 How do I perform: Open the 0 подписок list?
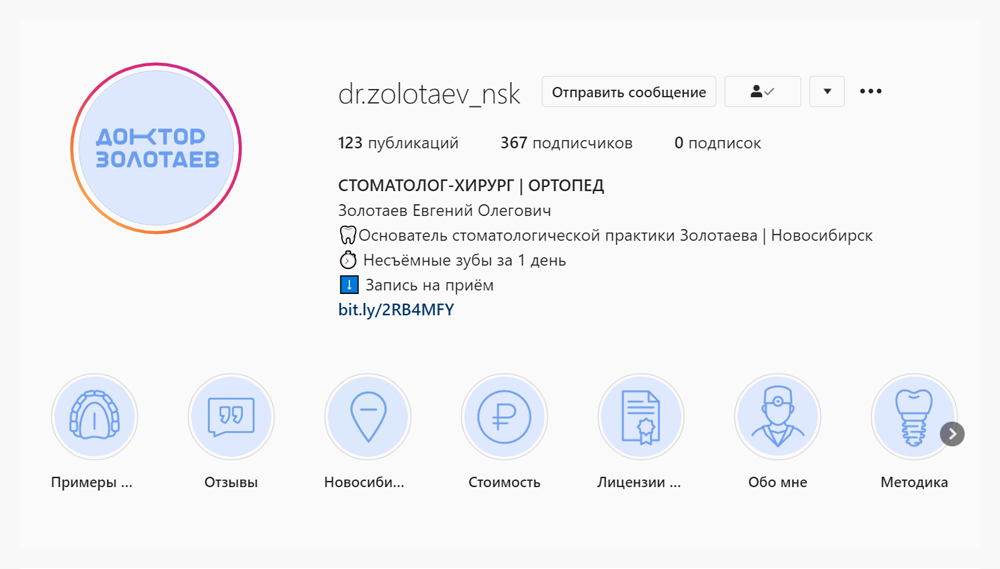[717, 143]
